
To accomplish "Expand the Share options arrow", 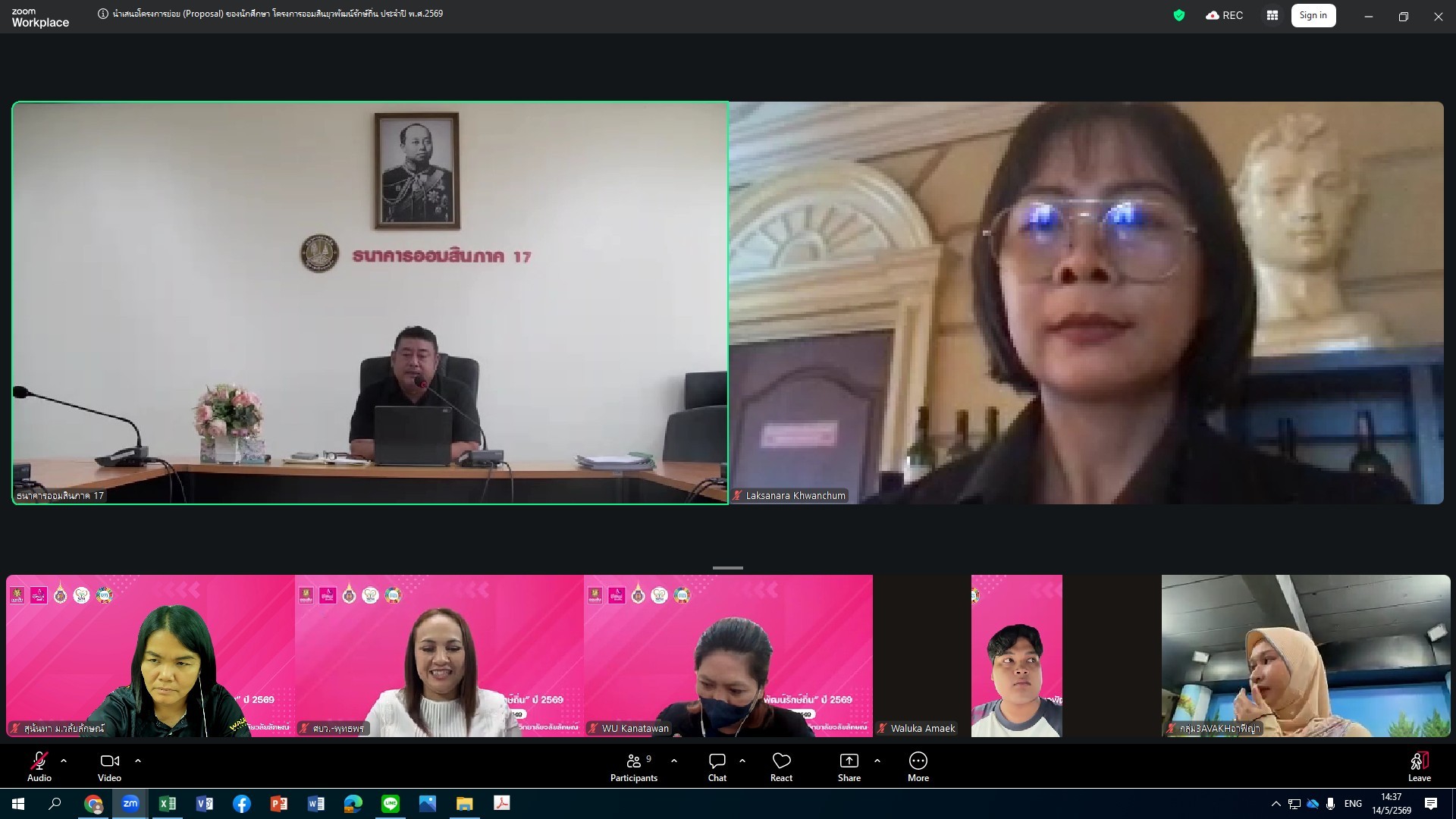I will click(877, 760).
